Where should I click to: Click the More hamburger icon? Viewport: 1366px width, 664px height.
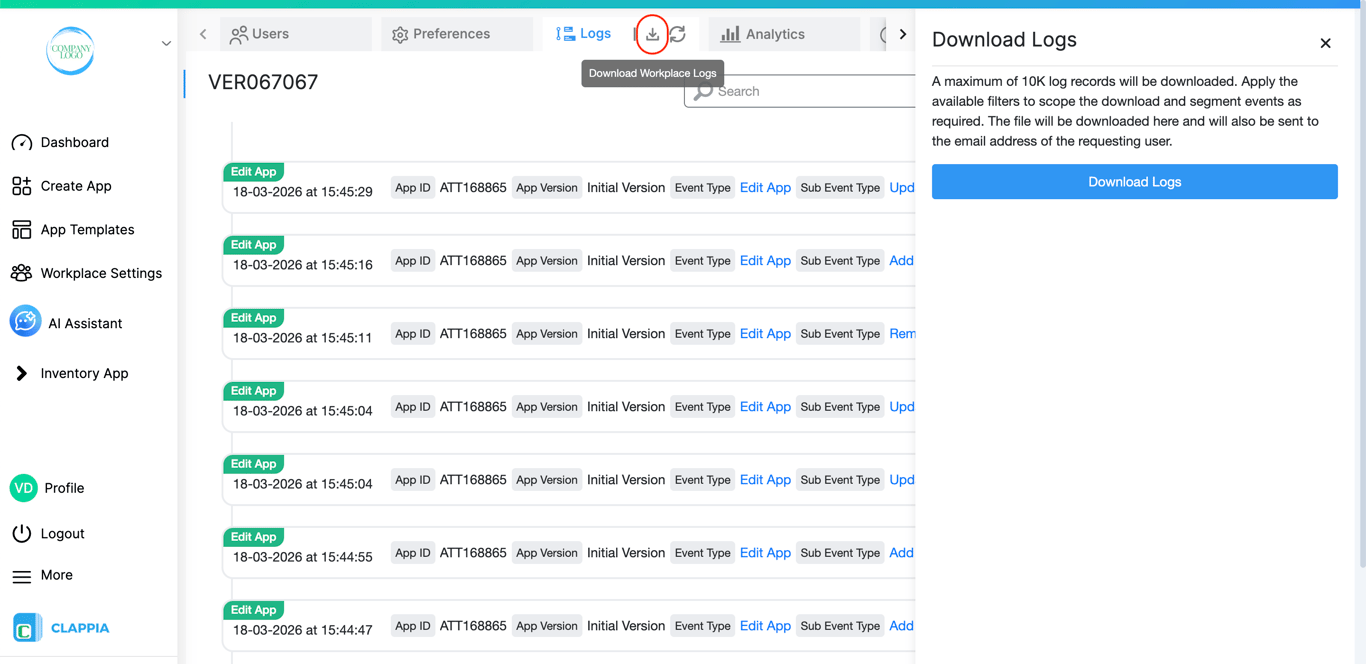click(x=21, y=576)
